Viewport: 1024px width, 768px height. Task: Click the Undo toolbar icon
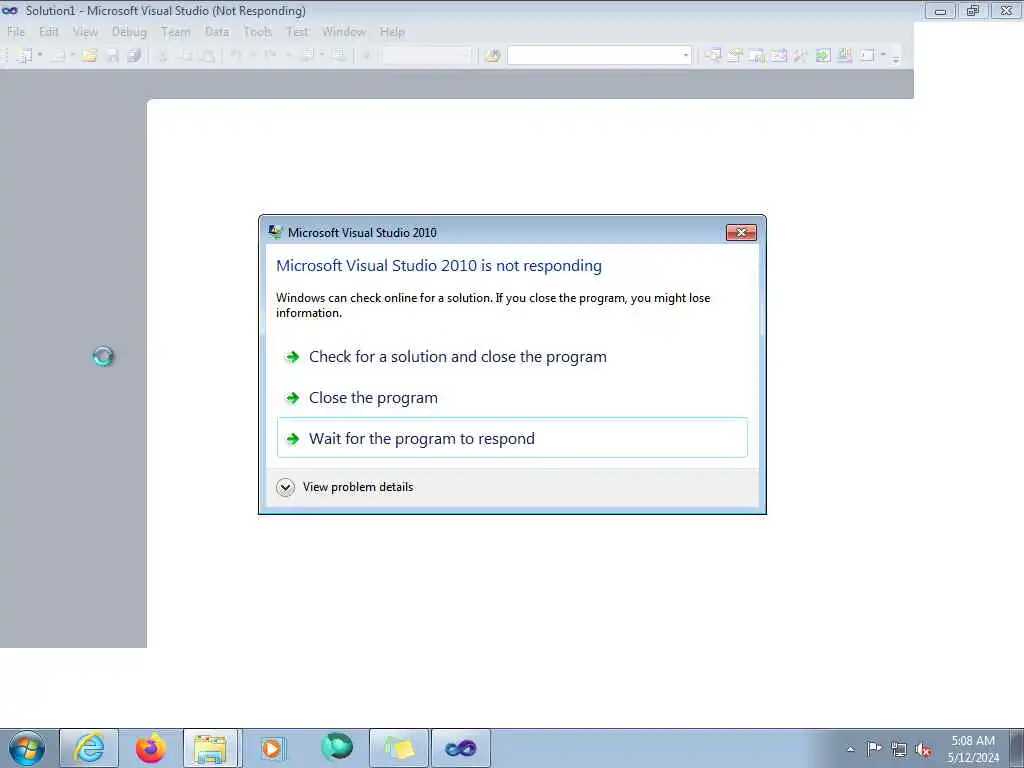click(x=236, y=56)
